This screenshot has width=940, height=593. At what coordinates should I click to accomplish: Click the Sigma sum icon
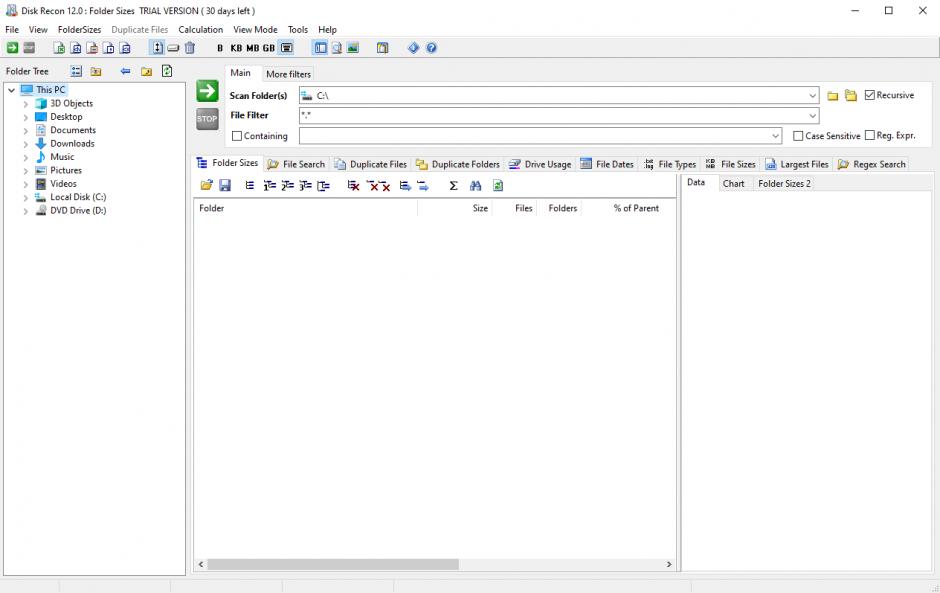(x=454, y=186)
